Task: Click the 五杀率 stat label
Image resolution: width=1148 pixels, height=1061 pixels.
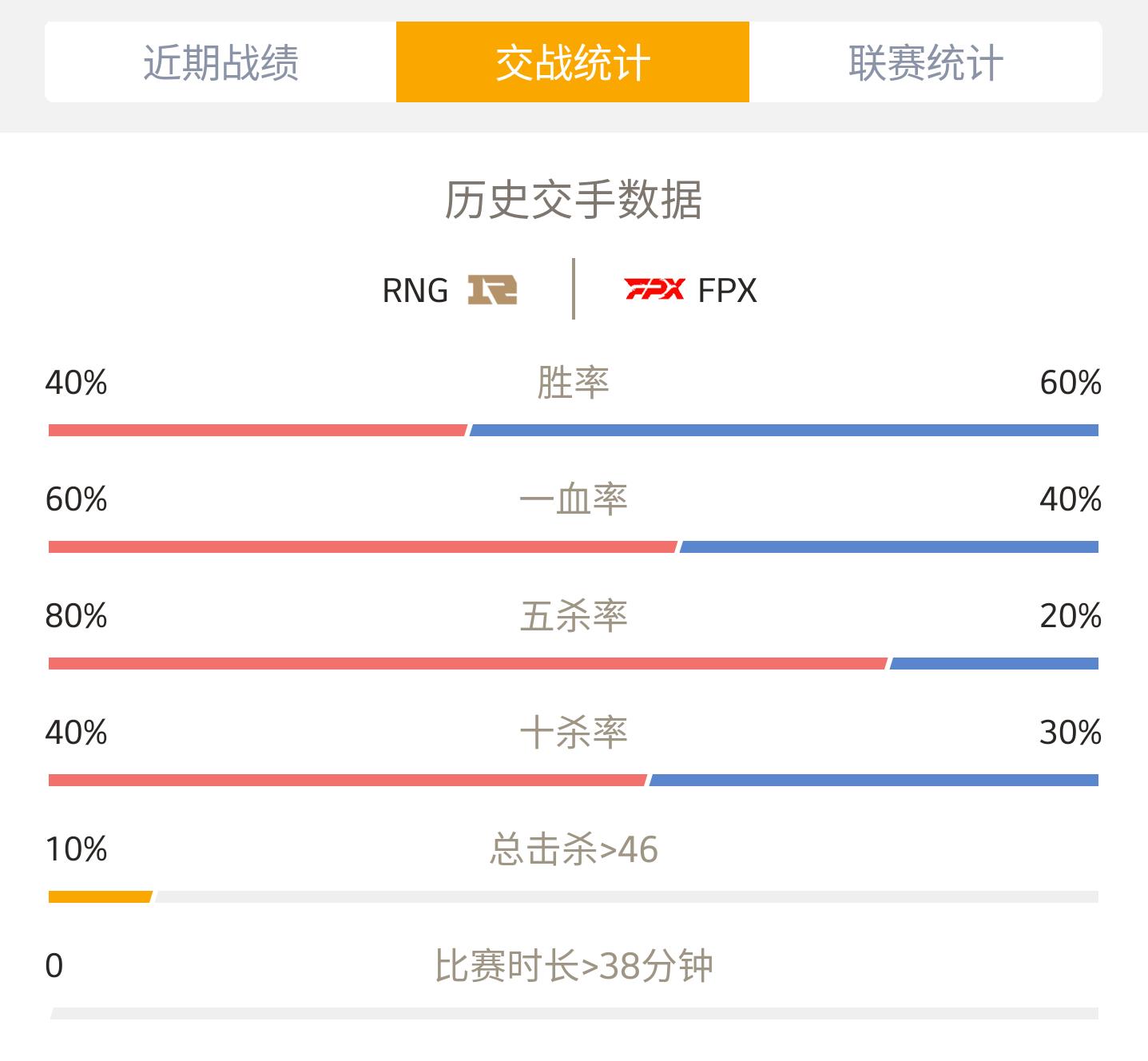Action: point(574,616)
